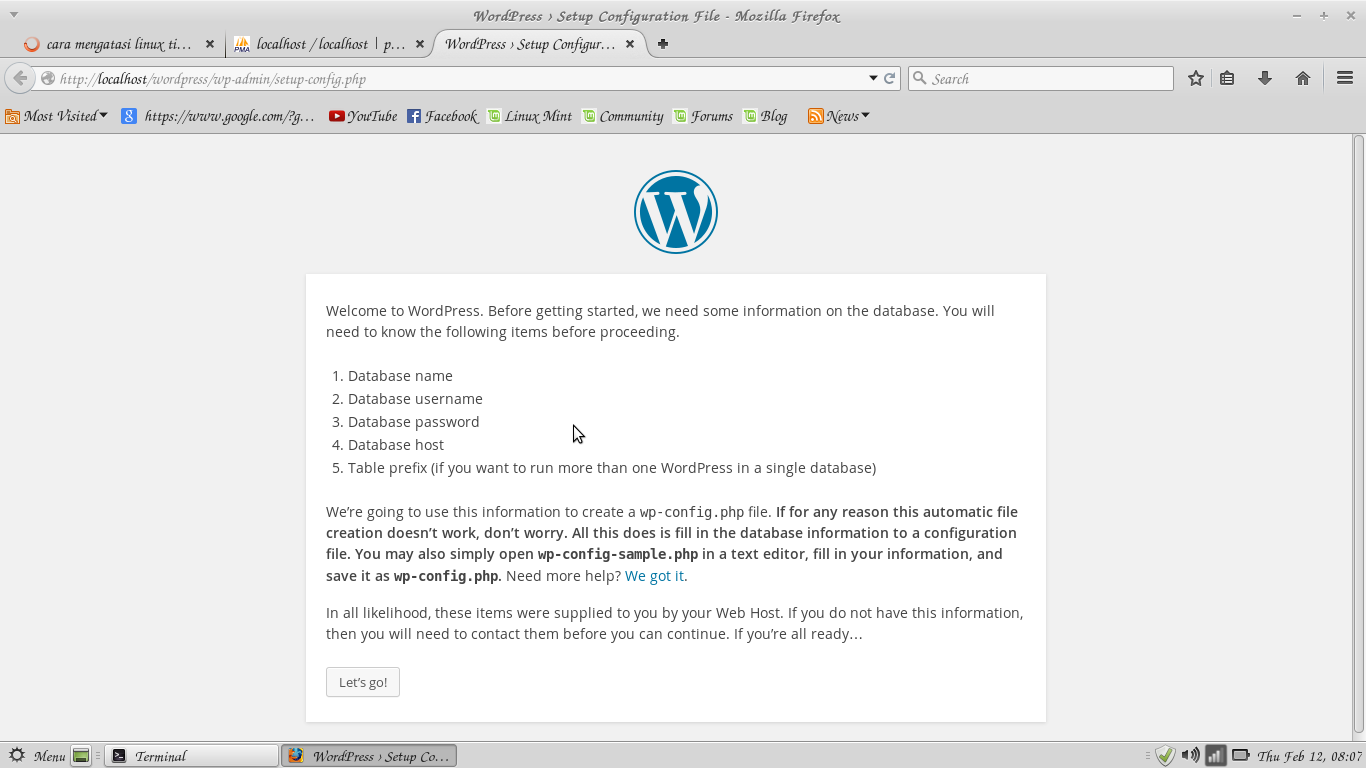Image resolution: width=1366 pixels, height=768 pixels.
Task: Switch to localhost / localhost phpMyAdmin tab
Action: (328, 44)
